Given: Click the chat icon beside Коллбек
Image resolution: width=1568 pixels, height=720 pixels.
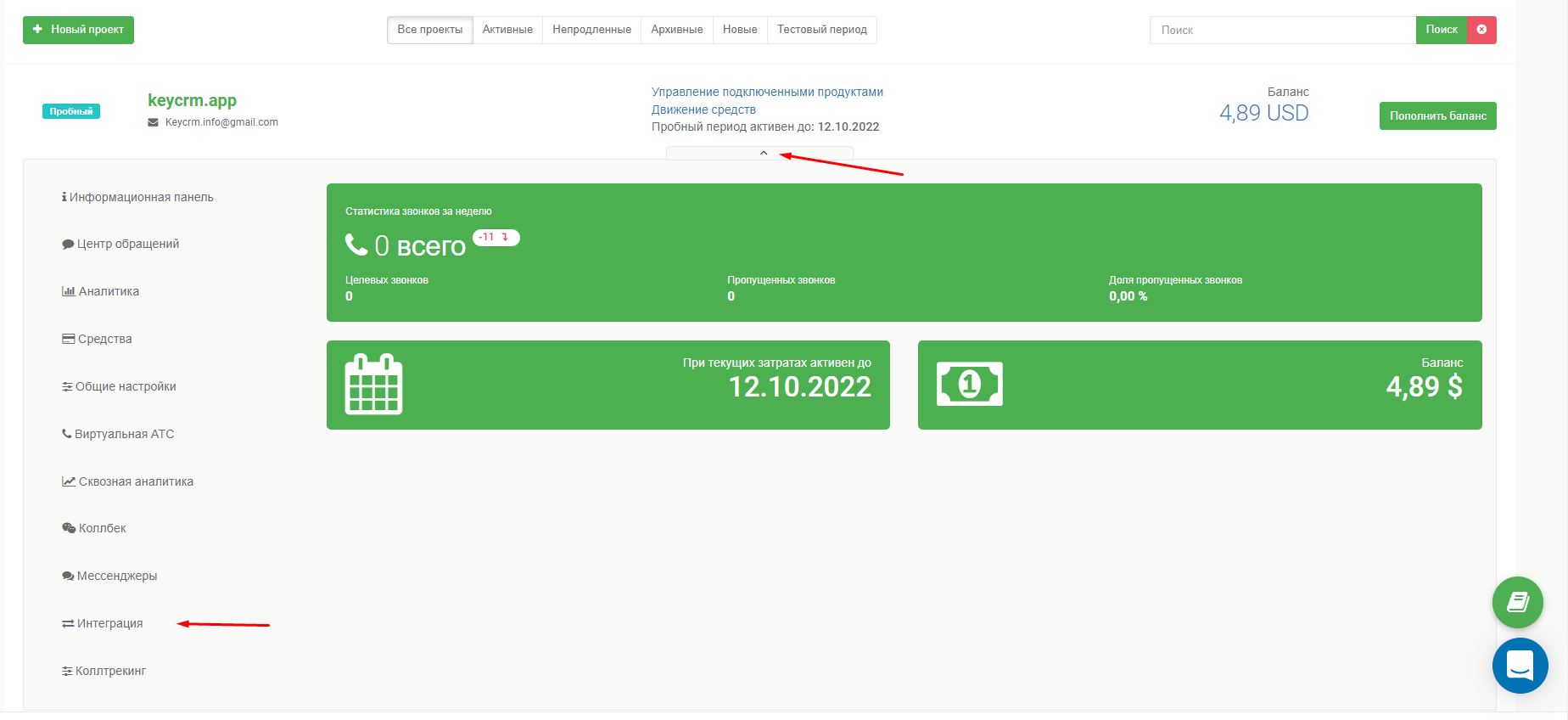Looking at the screenshot, I should [x=69, y=528].
